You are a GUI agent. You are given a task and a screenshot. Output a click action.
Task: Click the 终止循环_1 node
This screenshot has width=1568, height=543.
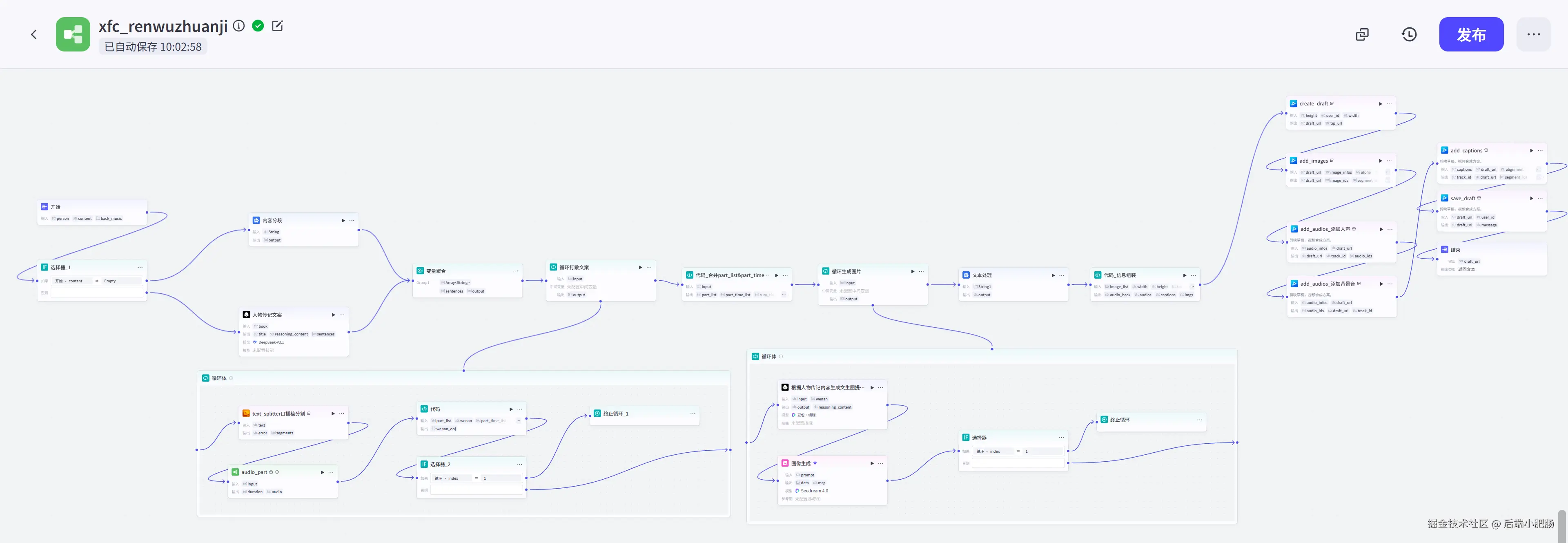(x=615, y=414)
